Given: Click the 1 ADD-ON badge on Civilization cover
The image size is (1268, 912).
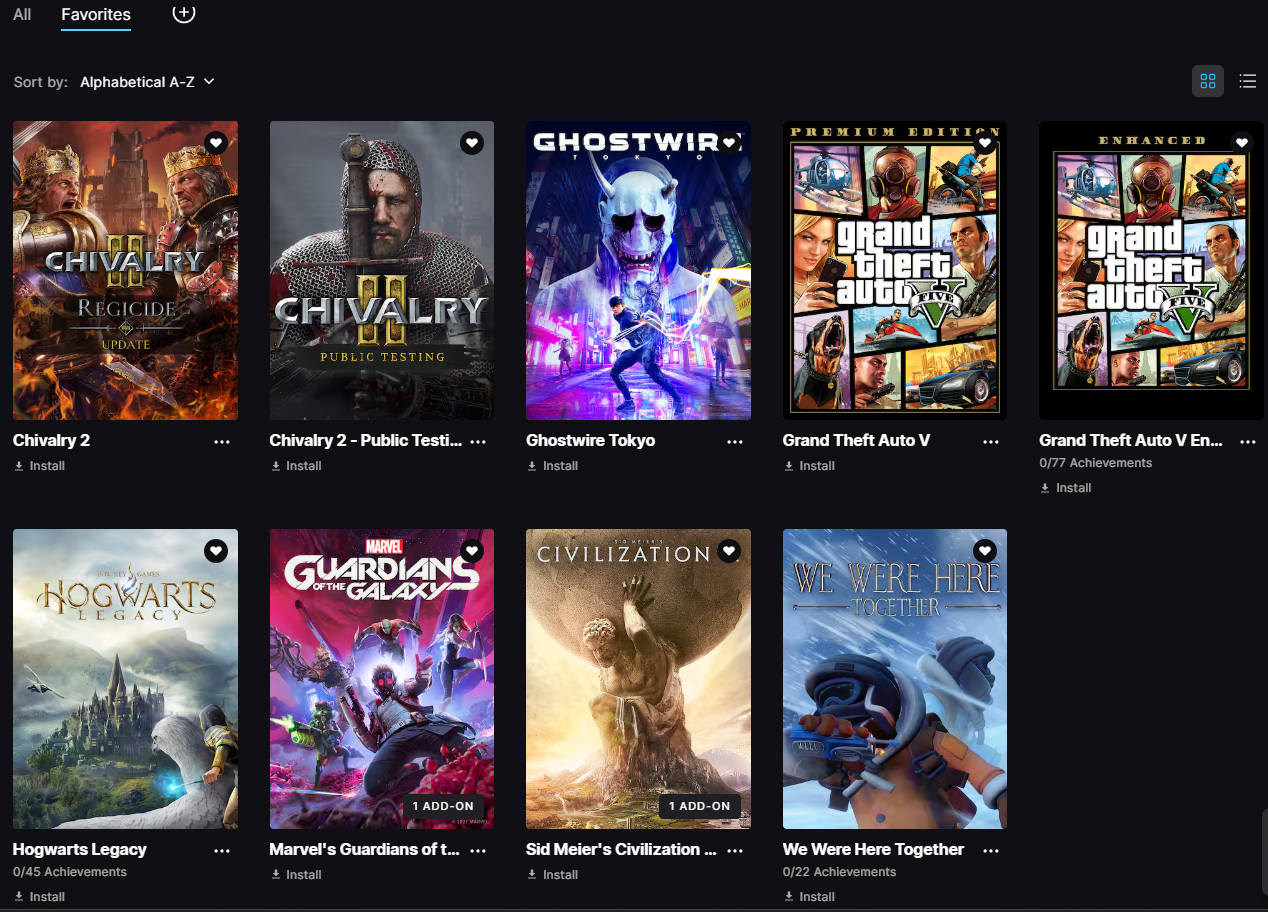Looking at the screenshot, I should [x=700, y=806].
